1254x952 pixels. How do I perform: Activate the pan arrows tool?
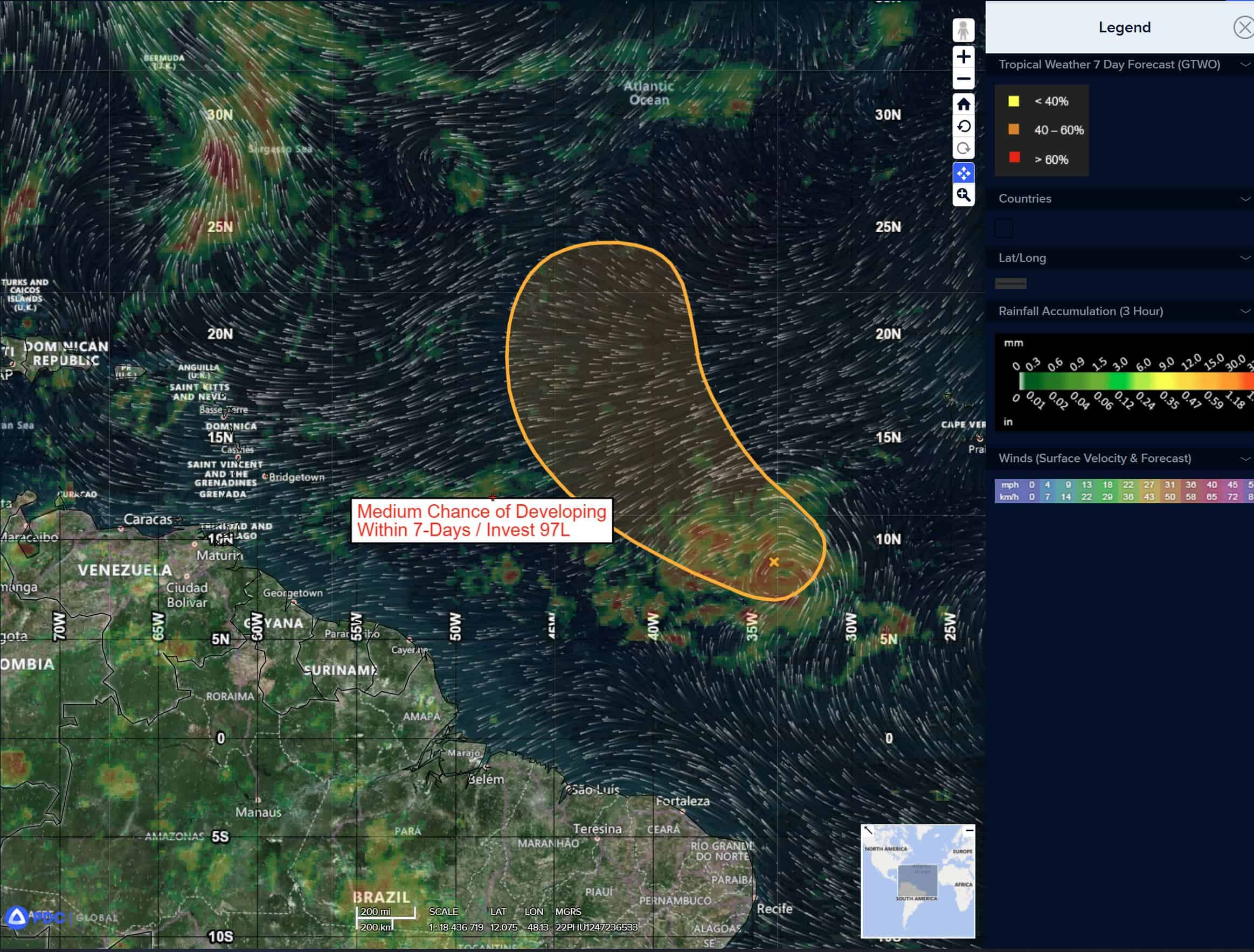[x=963, y=173]
